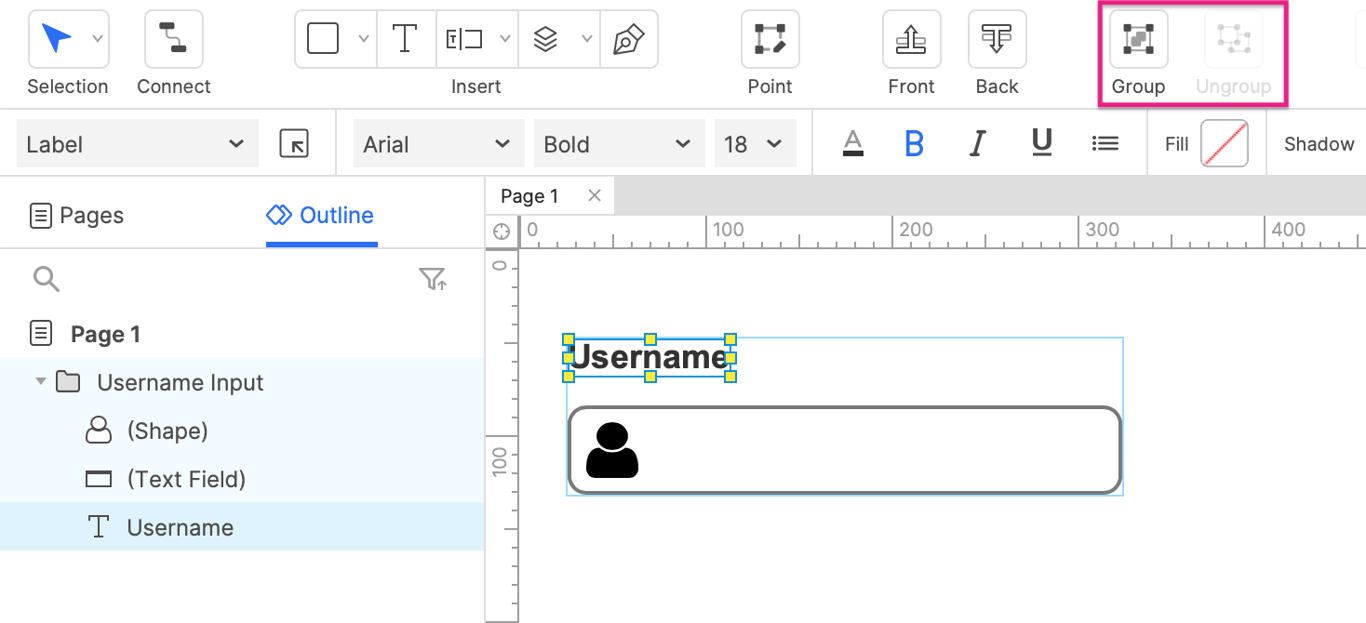Send selection to Back
The width and height of the screenshot is (1366, 623).
997,39
